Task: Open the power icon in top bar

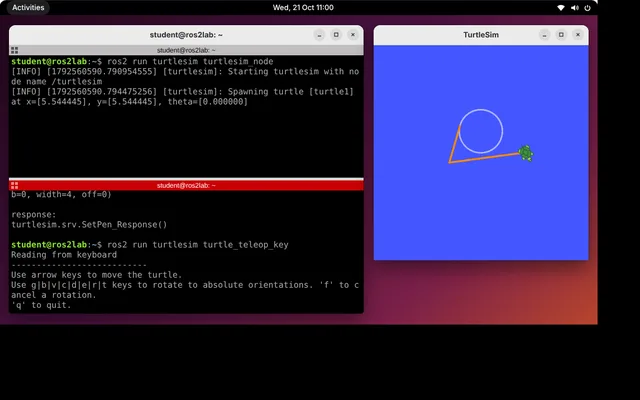Action: (587, 8)
